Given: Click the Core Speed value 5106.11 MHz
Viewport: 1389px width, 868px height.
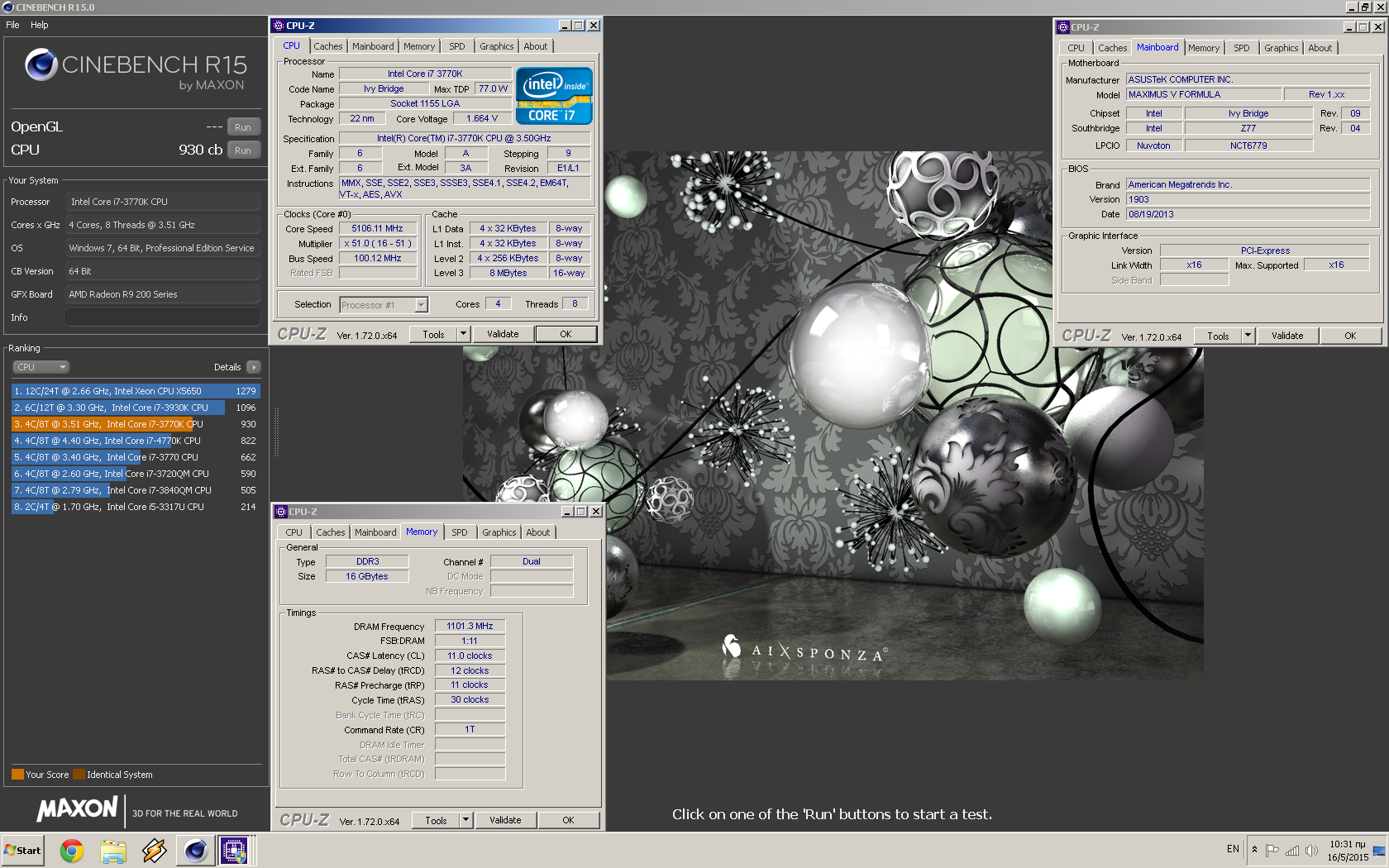Looking at the screenshot, I should tap(377, 229).
